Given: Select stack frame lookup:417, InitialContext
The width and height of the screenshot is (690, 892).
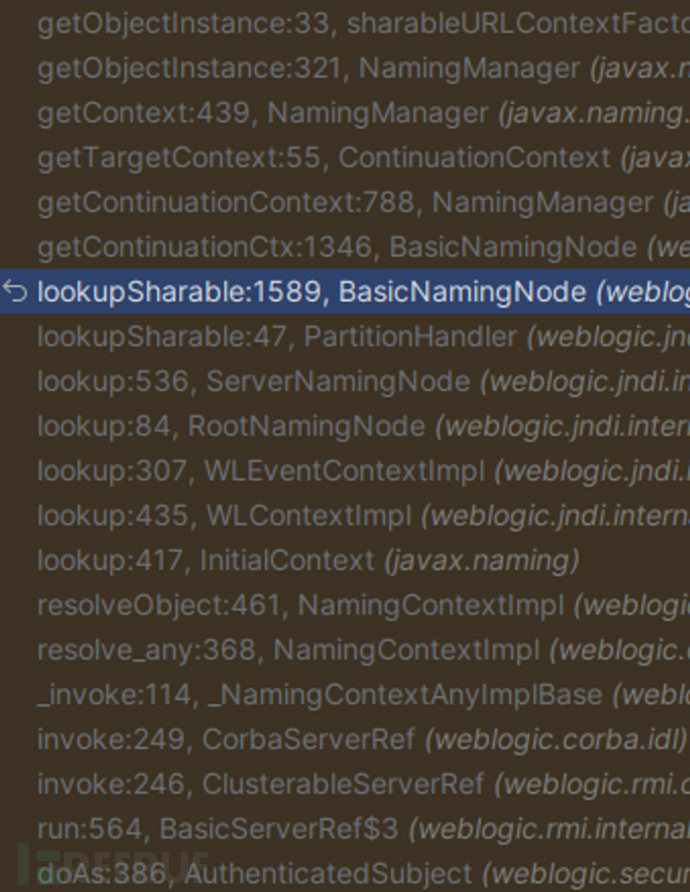Looking at the screenshot, I should pos(345,560).
